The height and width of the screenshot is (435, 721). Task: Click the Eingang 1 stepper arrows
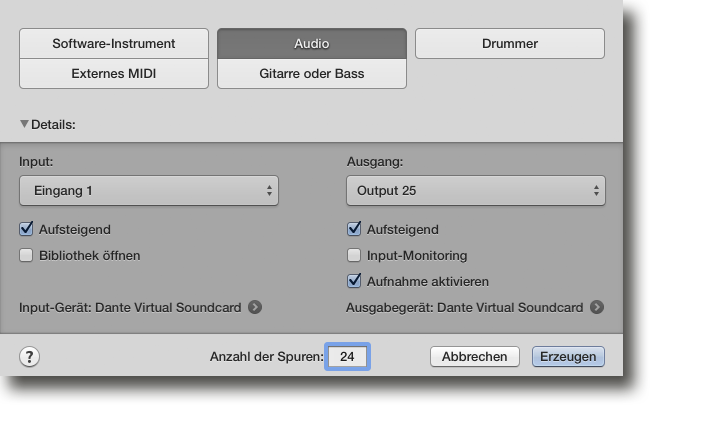coord(269,190)
